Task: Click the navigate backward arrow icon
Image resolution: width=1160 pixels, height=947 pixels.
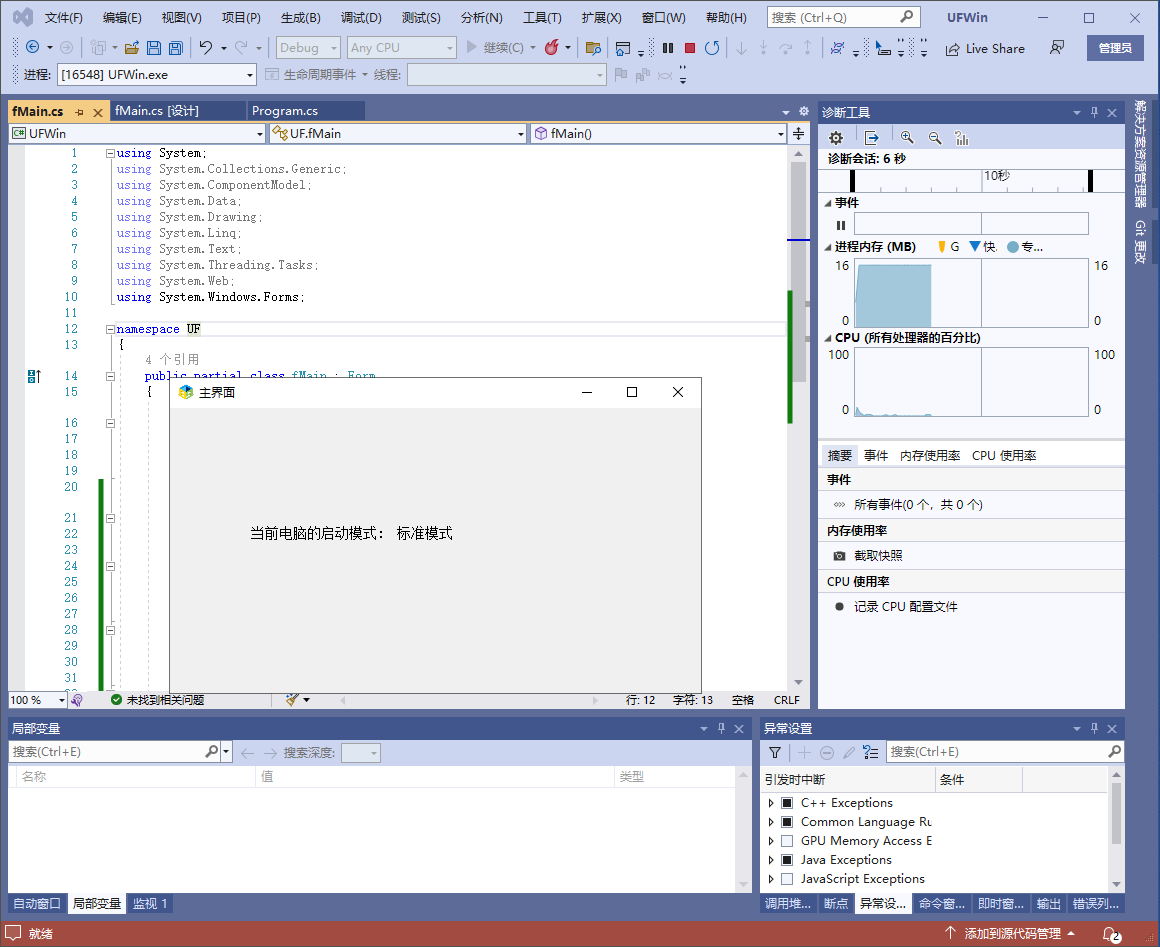Action: 33,47
